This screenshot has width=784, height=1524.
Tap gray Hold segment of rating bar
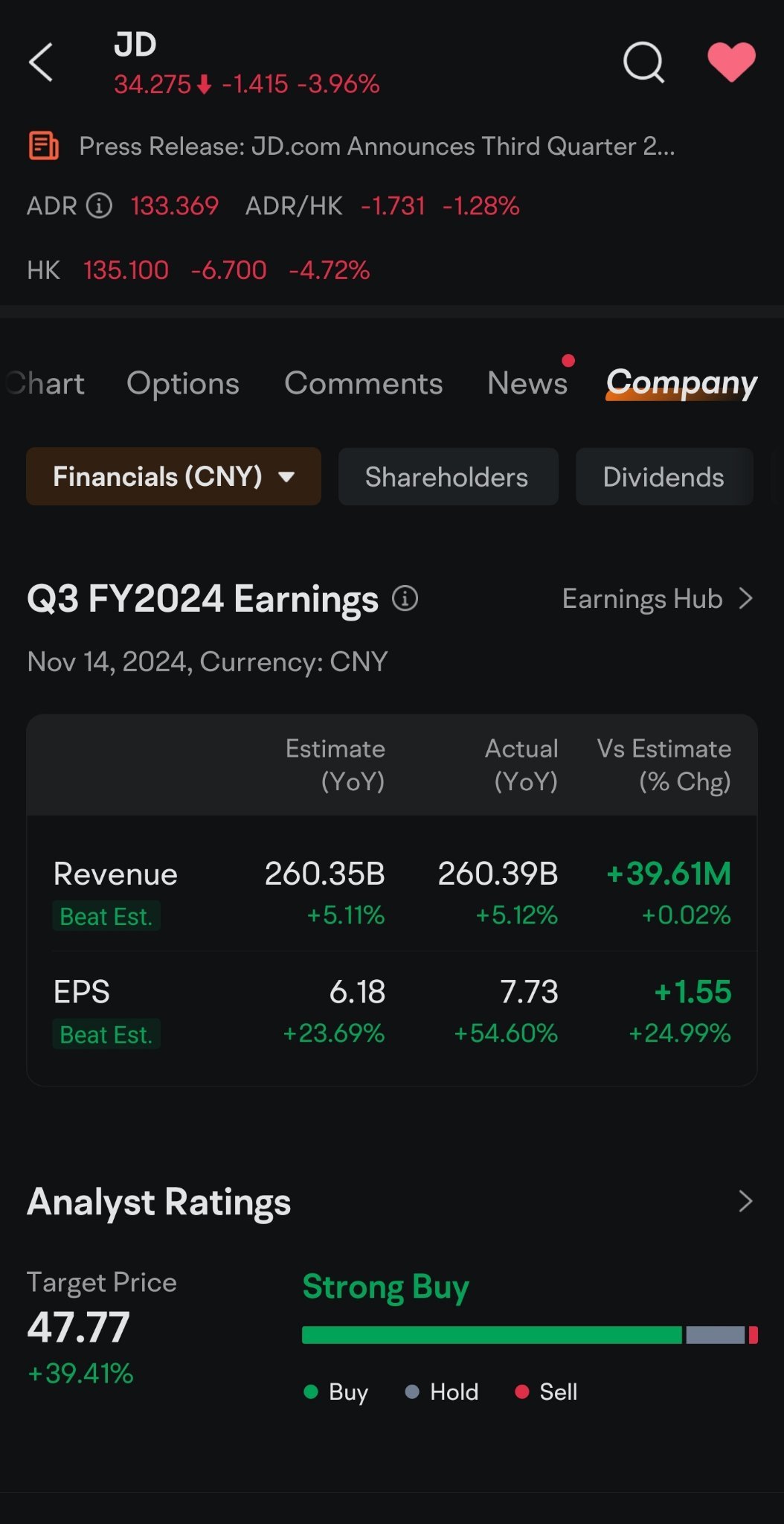pyautogui.click(x=715, y=1335)
